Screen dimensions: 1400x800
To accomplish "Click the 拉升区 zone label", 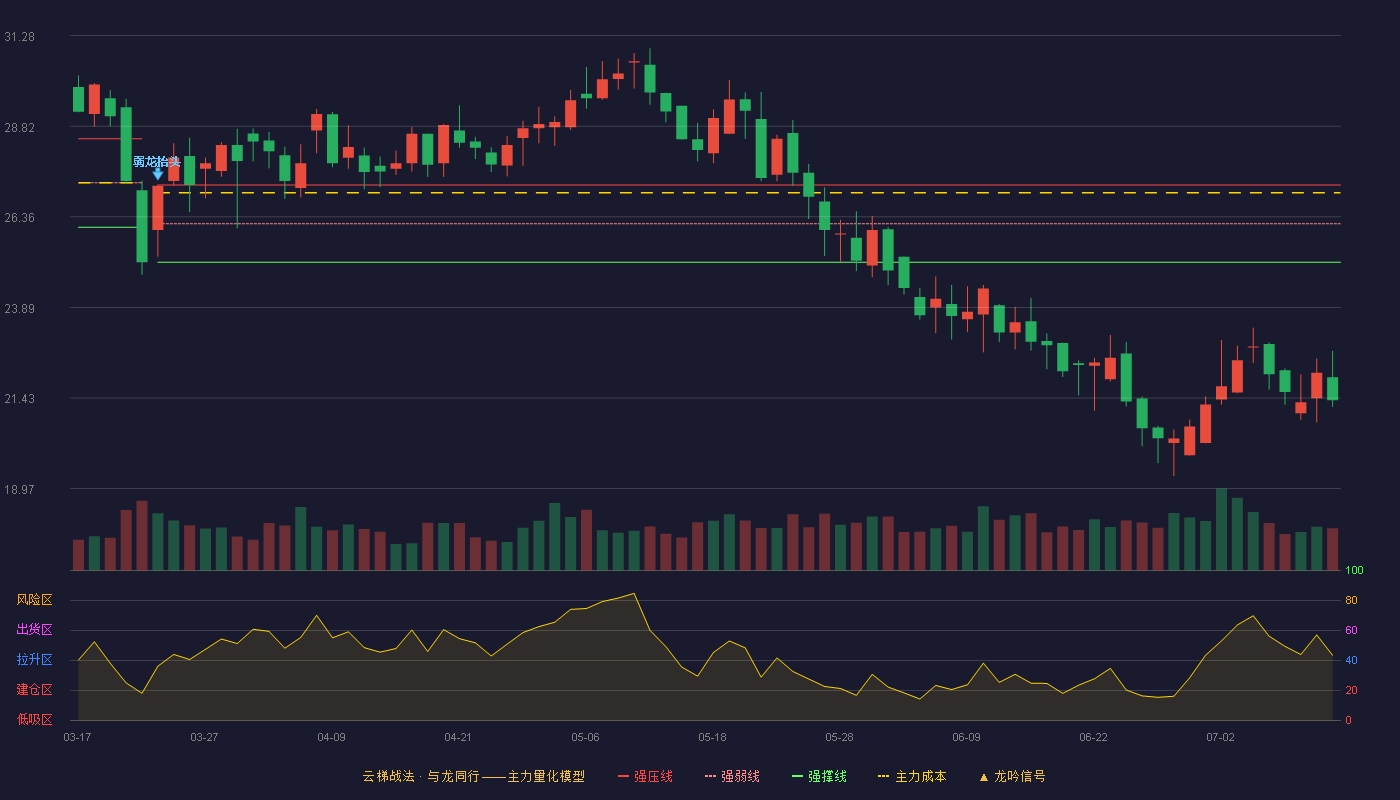I will (x=34, y=660).
